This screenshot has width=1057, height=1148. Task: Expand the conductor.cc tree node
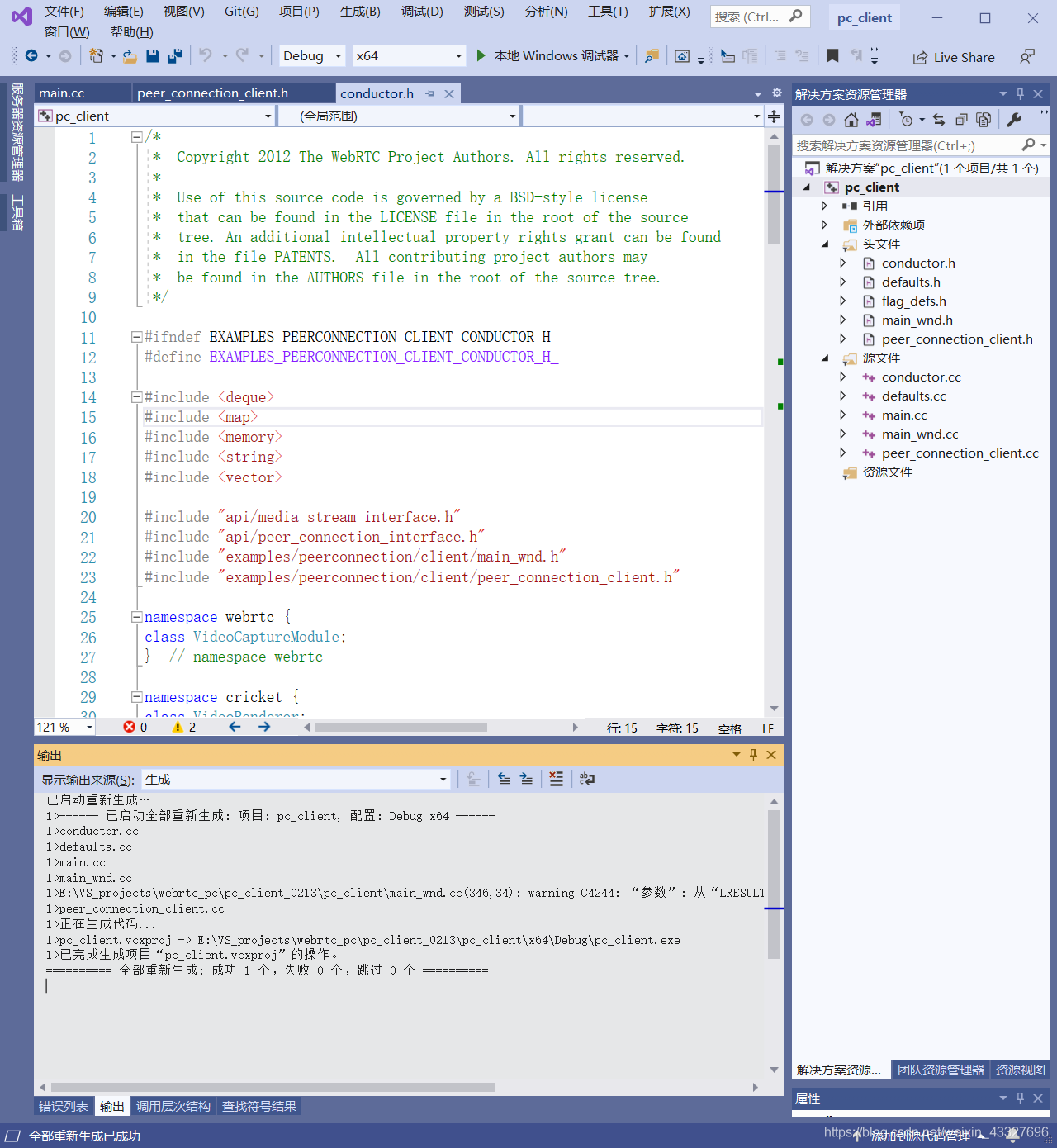(x=842, y=377)
